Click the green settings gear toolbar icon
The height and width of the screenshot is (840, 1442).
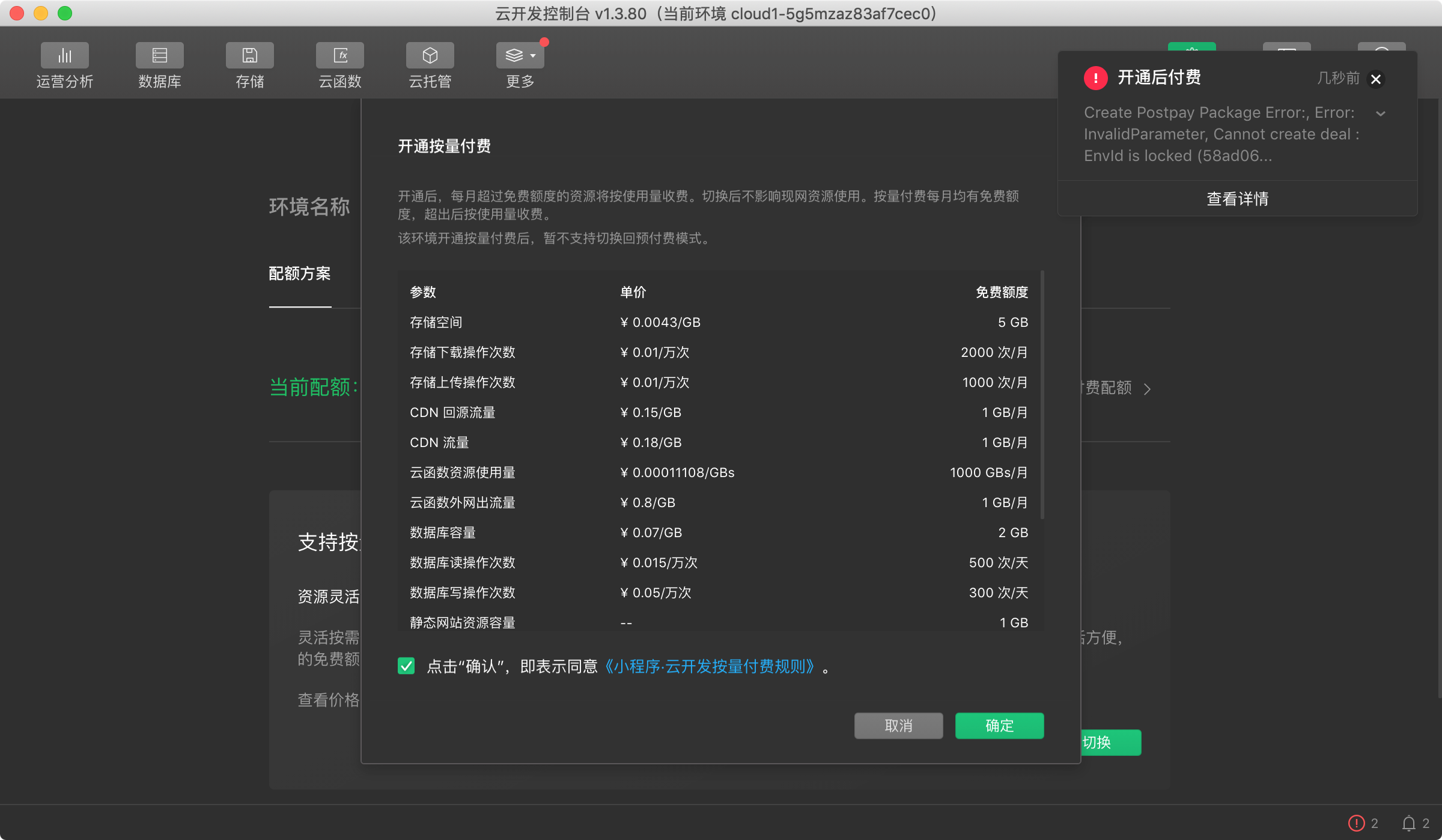[x=1191, y=47]
